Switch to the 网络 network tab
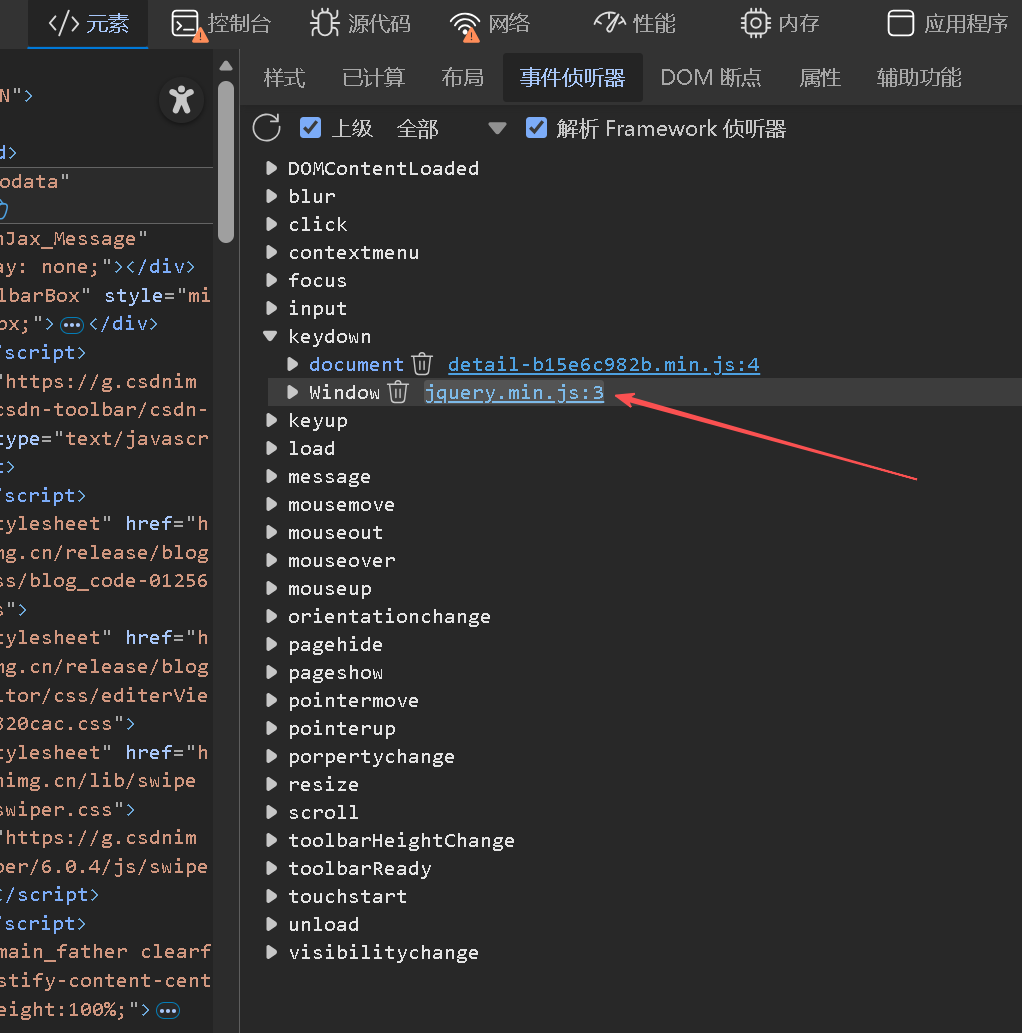 click(490, 24)
